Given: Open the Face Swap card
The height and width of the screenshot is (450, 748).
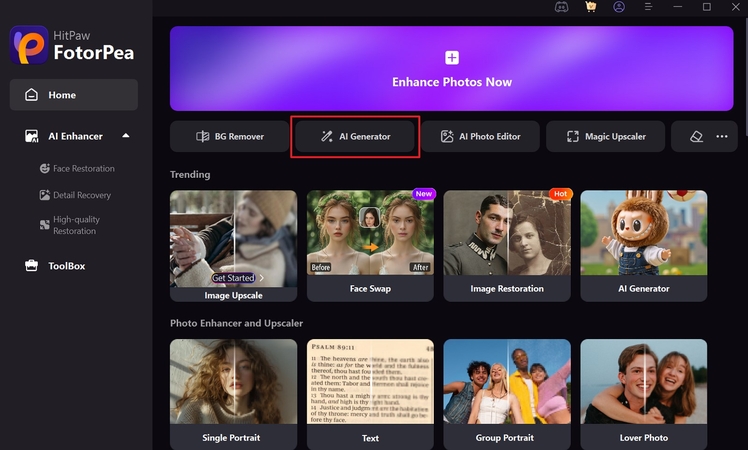Looking at the screenshot, I should (370, 246).
